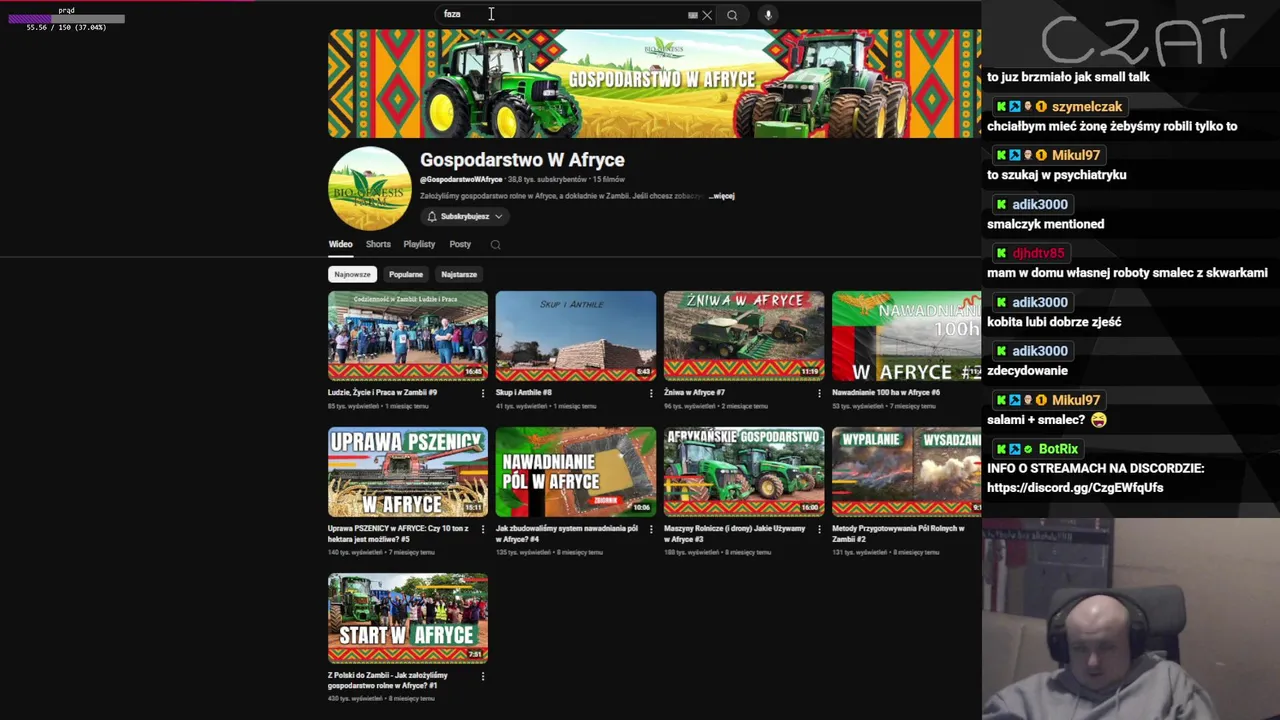Click title 'Ludzie, Życie i Praca w Zambii #9'
Image resolution: width=1280 pixels, height=720 pixels.
coord(382,393)
